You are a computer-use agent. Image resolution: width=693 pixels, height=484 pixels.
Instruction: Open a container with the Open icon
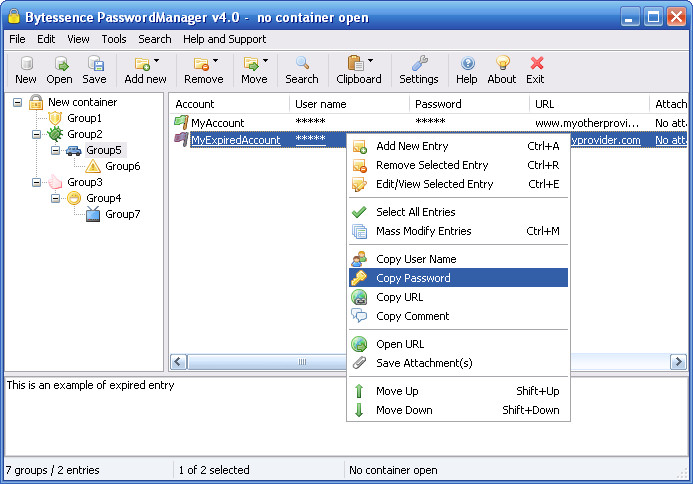(x=61, y=64)
